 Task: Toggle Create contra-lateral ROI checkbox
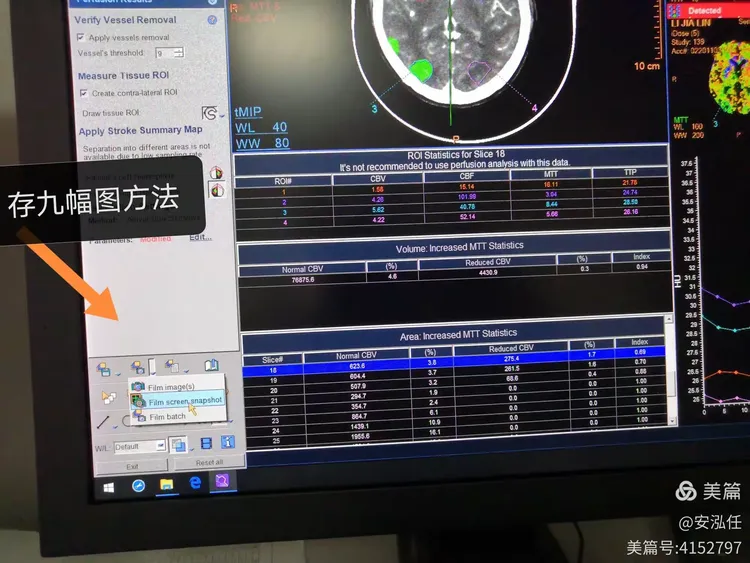tap(84, 93)
